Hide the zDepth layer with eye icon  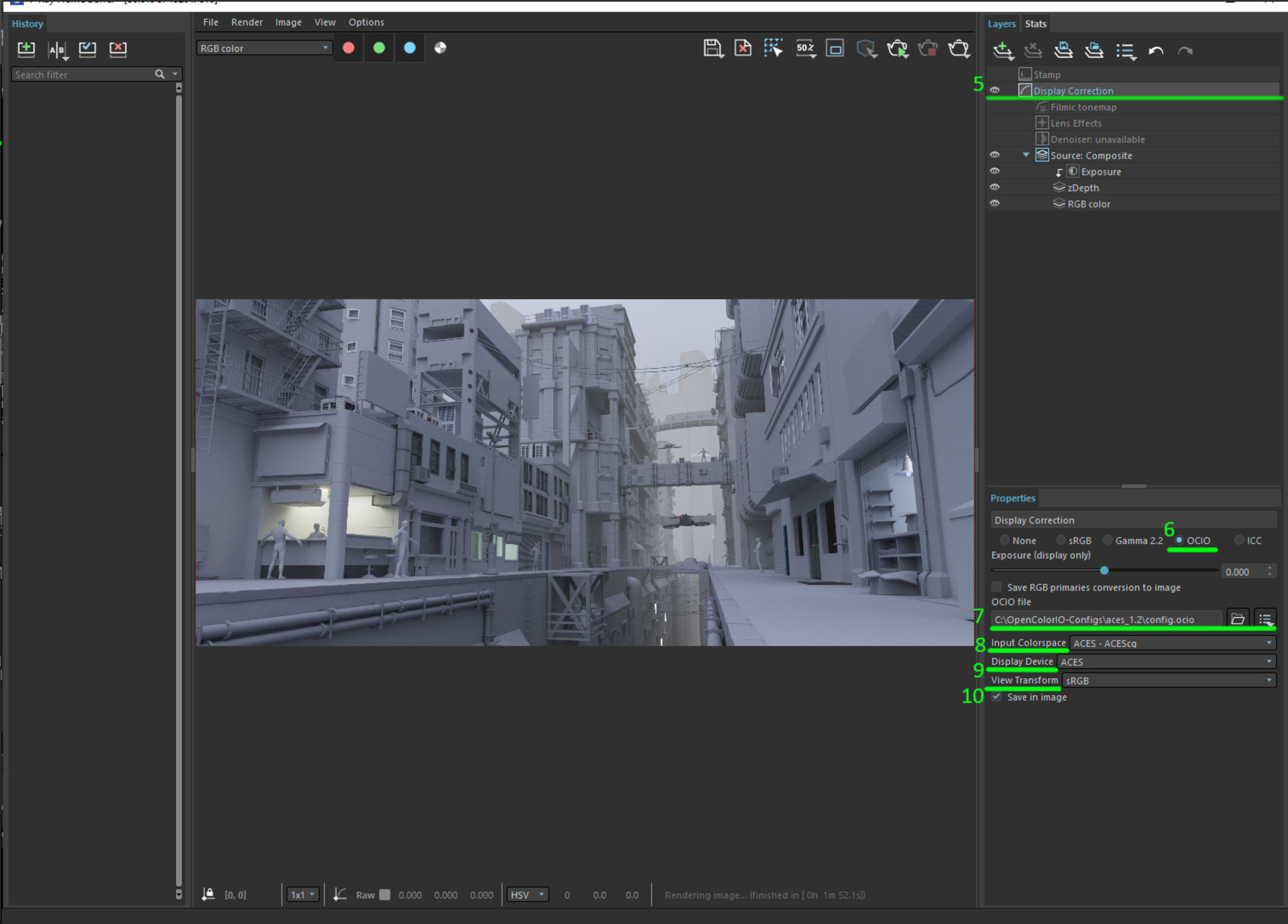click(x=995, y=188)
